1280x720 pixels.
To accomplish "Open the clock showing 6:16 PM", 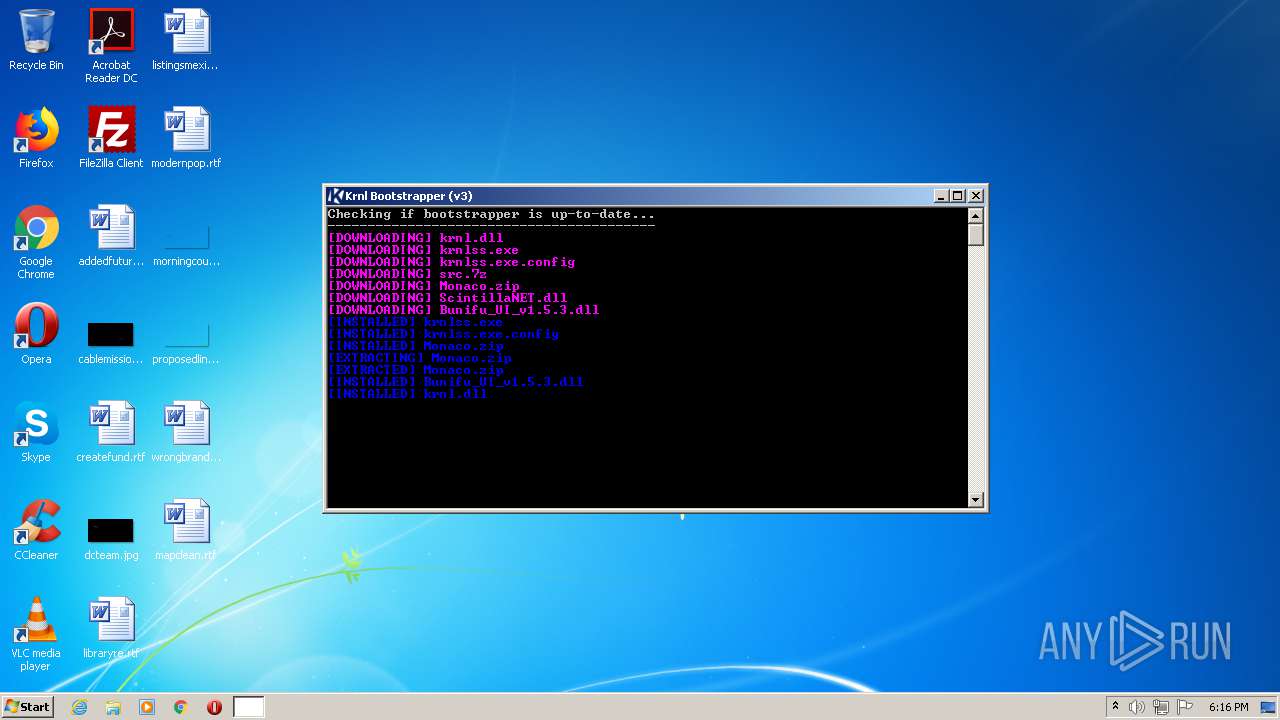I will coord(1228,707).
